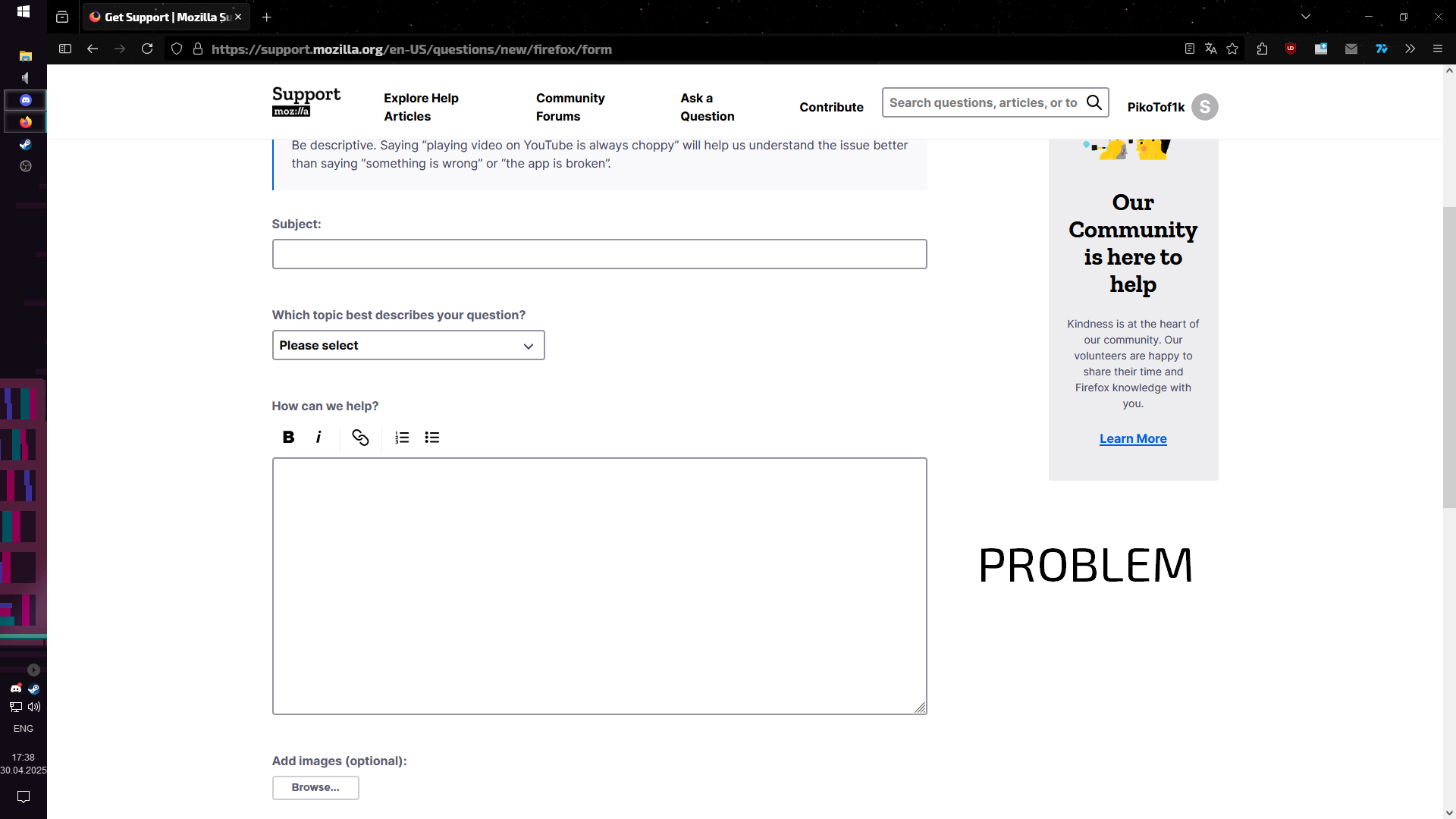Follow the Learn More link
This screenshot has width=1456, height=819.
(1133, 438)
